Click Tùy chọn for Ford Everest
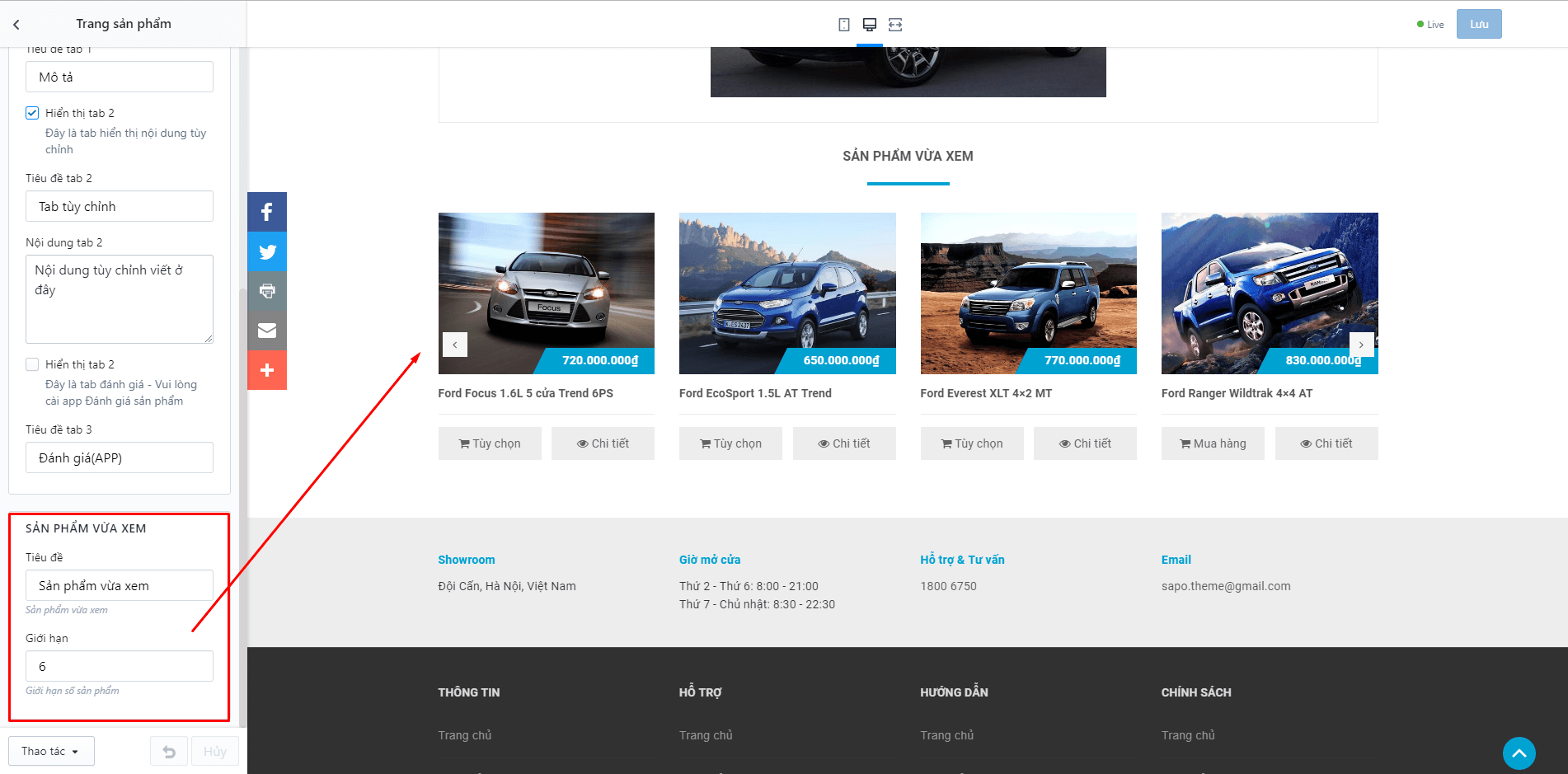Viewport: 1568px width, 774px height. 972,443
